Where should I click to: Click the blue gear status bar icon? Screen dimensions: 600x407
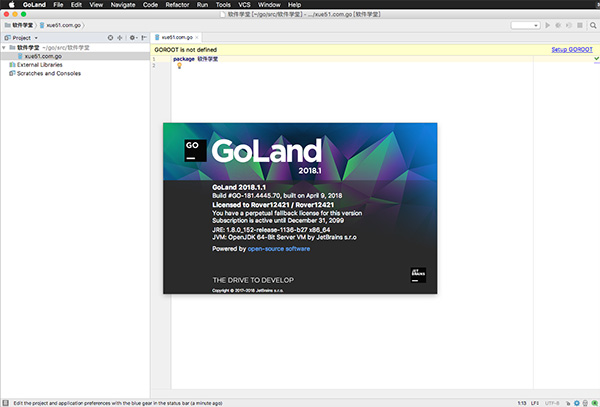point(577,403)
